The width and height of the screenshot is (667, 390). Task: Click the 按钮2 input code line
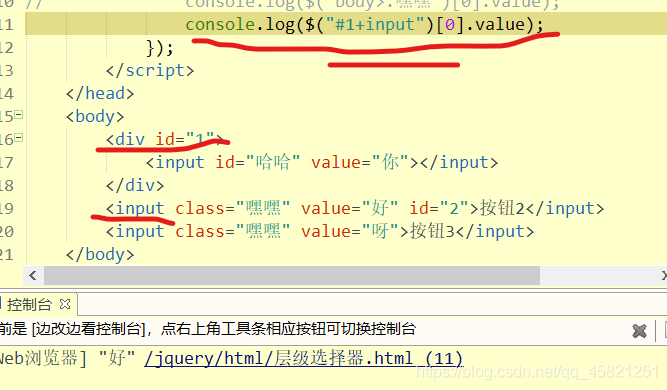pos(355,208)
